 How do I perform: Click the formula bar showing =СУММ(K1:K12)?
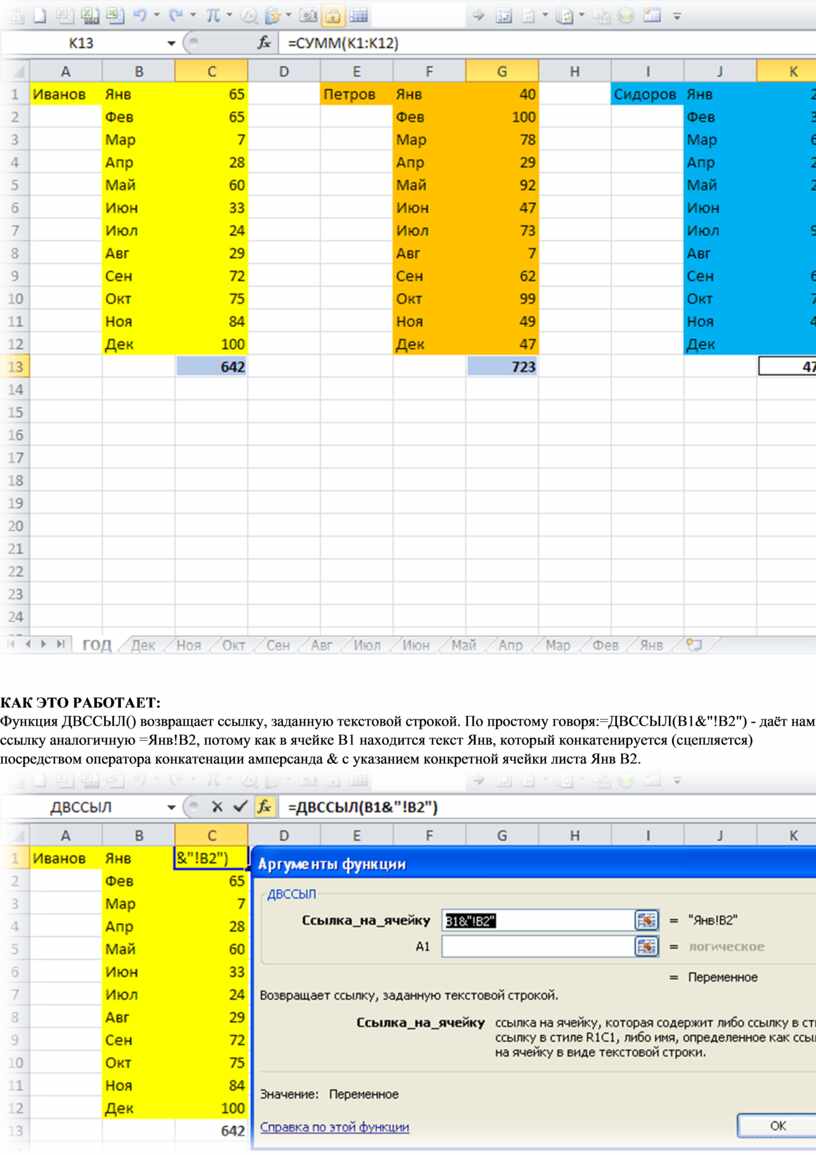[545, 43]
